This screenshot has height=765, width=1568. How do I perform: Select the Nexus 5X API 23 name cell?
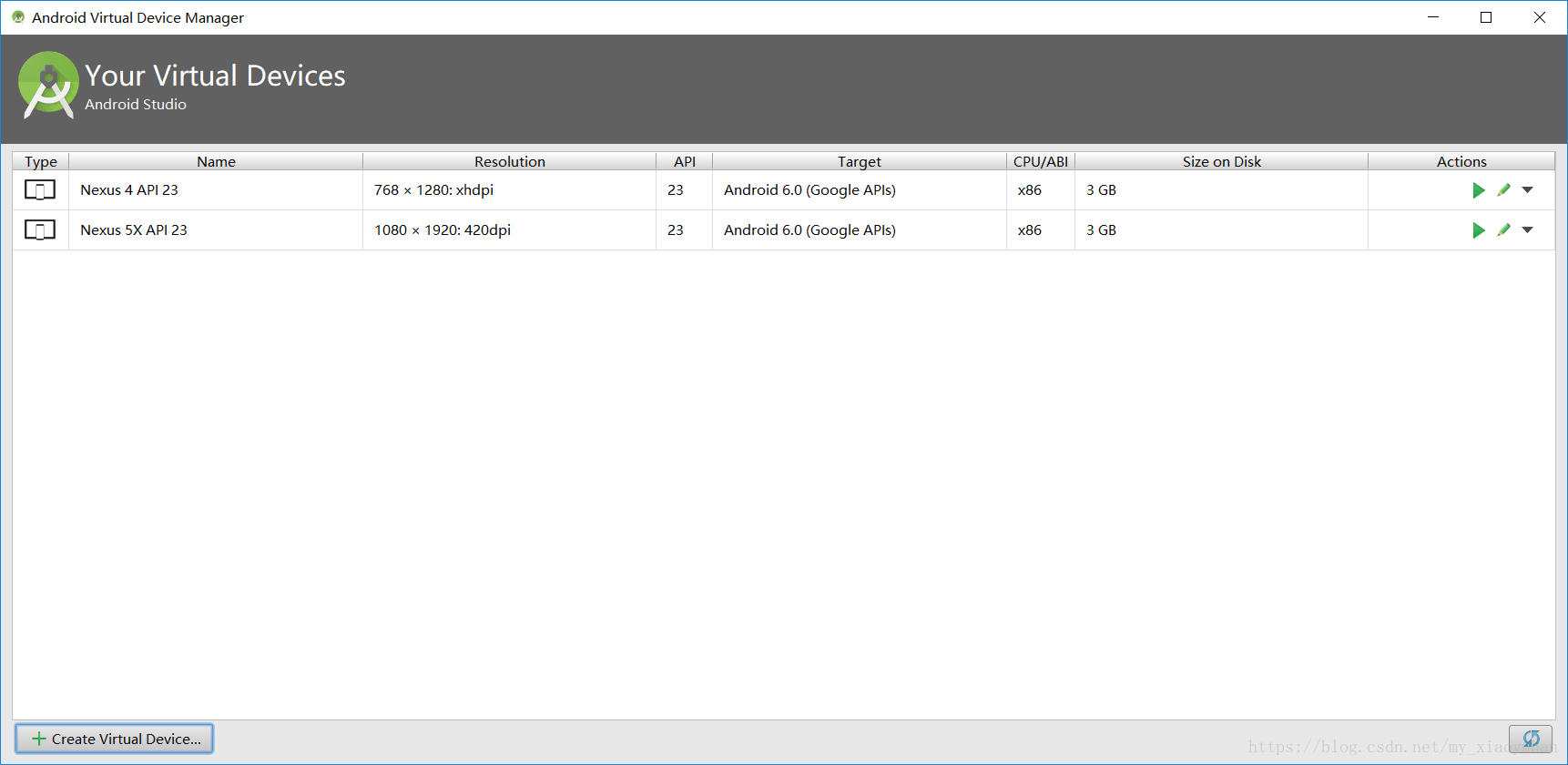point(216,230)
